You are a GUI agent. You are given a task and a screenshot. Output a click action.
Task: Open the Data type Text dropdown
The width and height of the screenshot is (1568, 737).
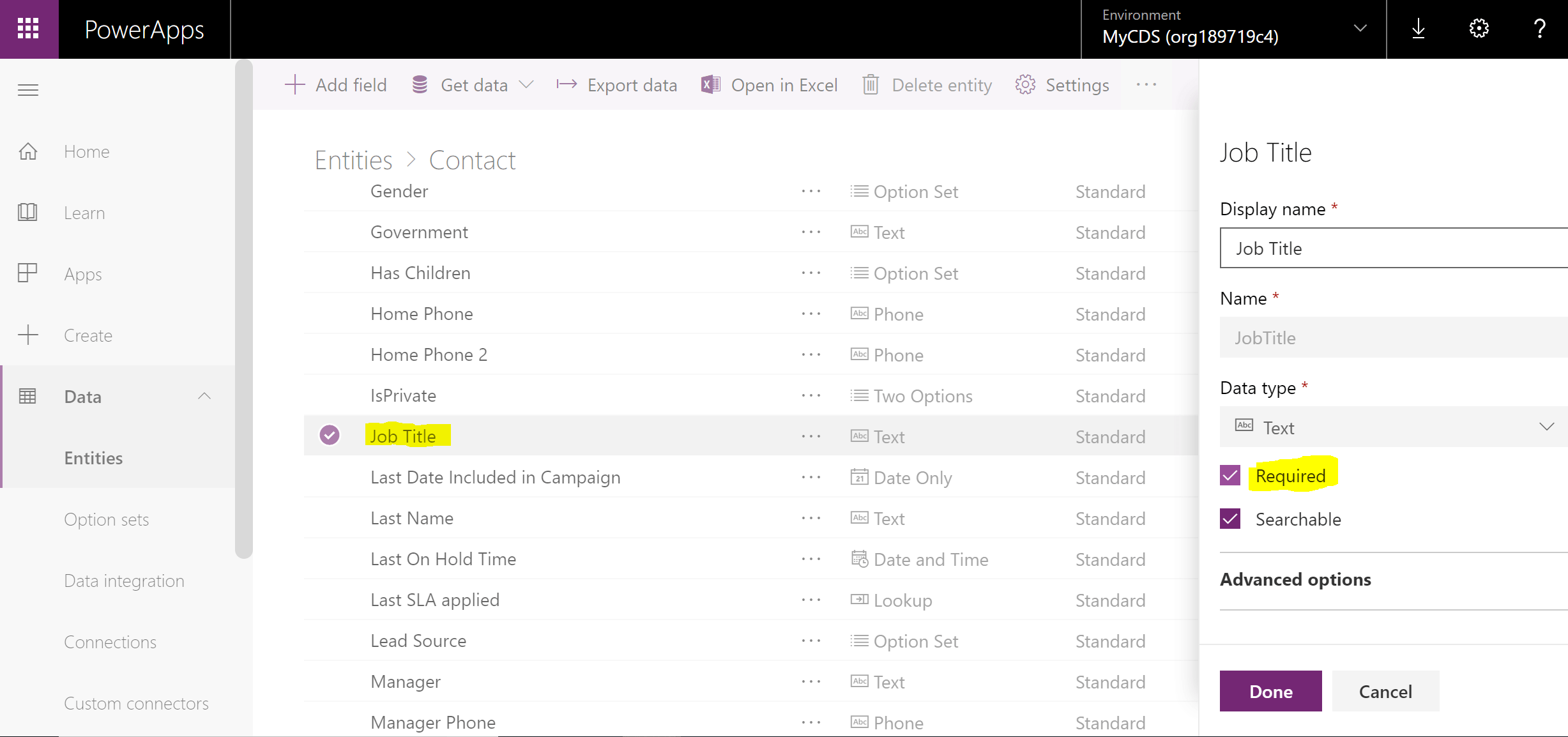[1392, 427]
